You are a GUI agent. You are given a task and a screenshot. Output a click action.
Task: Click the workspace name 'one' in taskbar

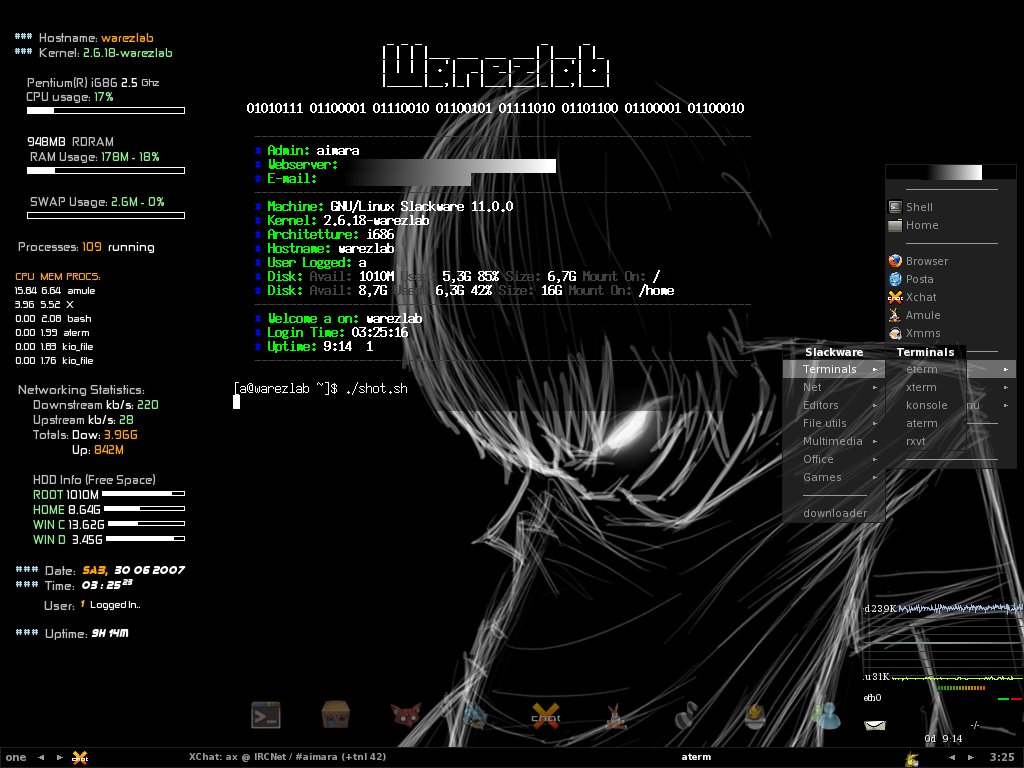tap(16, 758)
